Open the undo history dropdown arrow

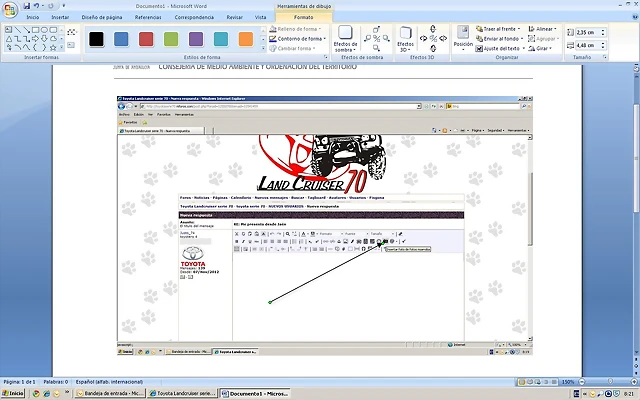[42, 6]
